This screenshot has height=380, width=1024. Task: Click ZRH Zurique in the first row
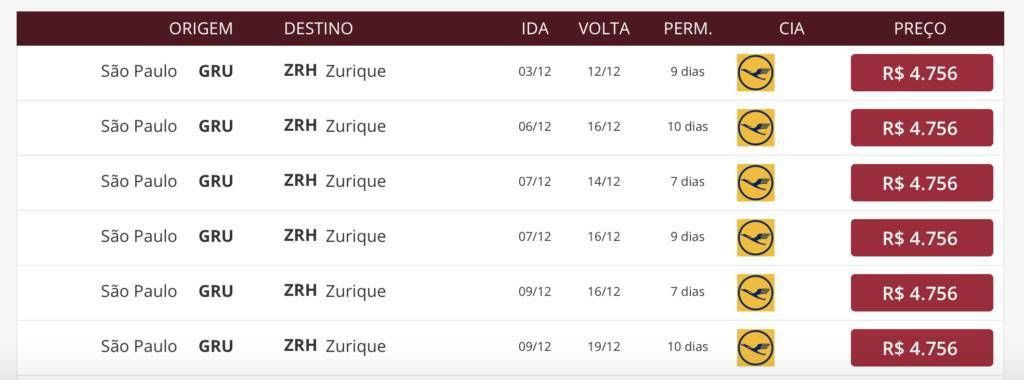(335, 71)
